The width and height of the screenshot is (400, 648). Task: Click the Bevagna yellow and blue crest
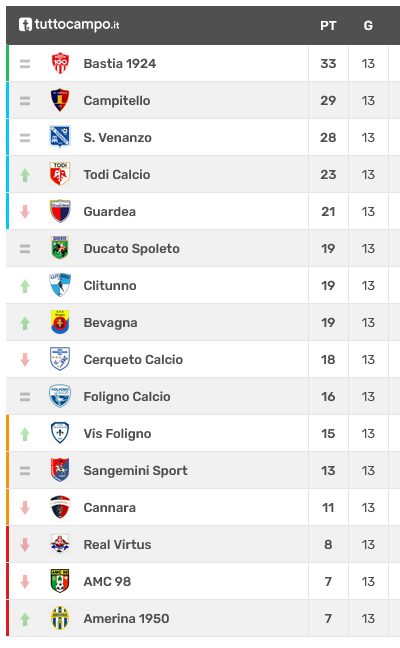coord(60,322)
